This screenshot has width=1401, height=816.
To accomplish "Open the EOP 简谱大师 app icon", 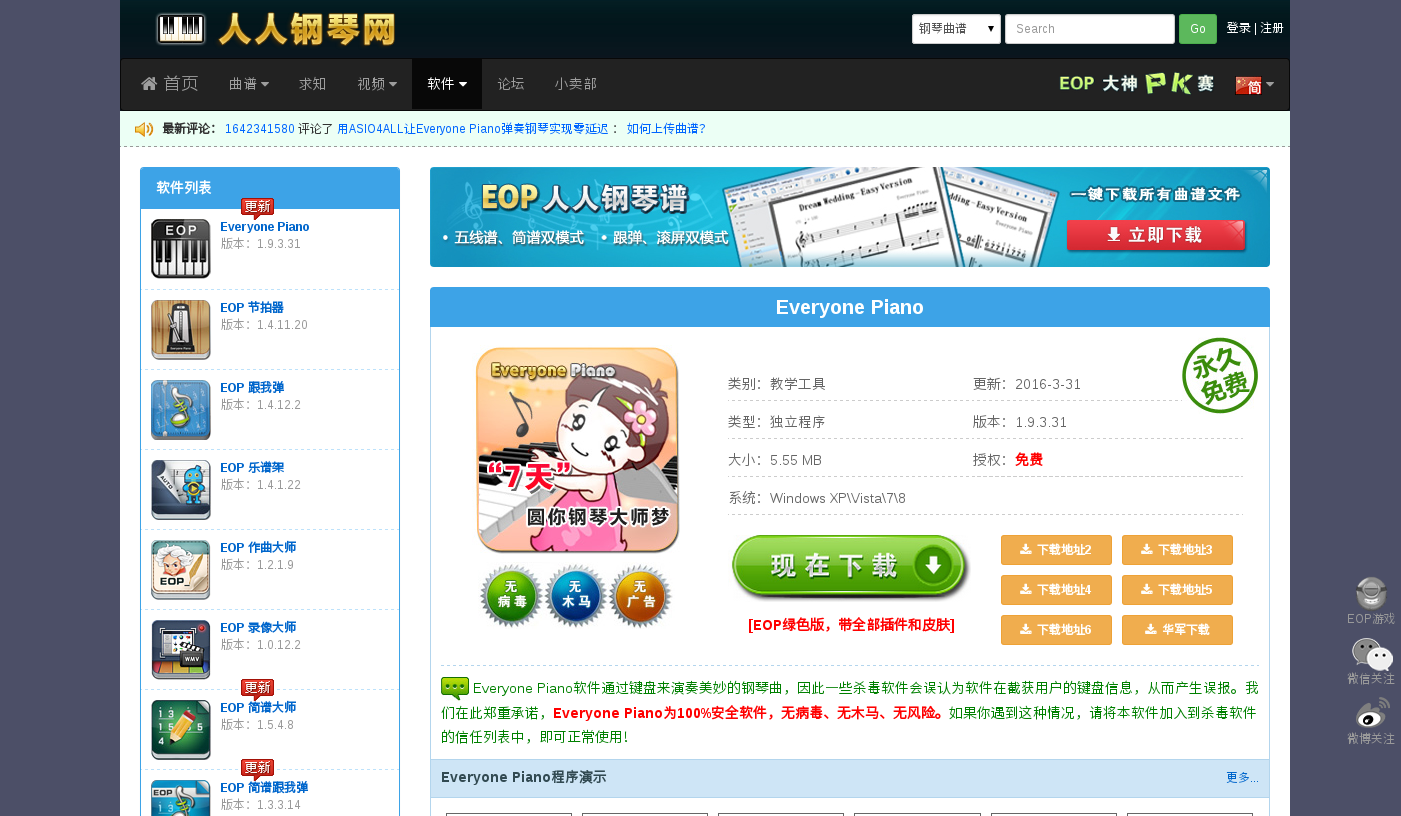I will 181,729.
